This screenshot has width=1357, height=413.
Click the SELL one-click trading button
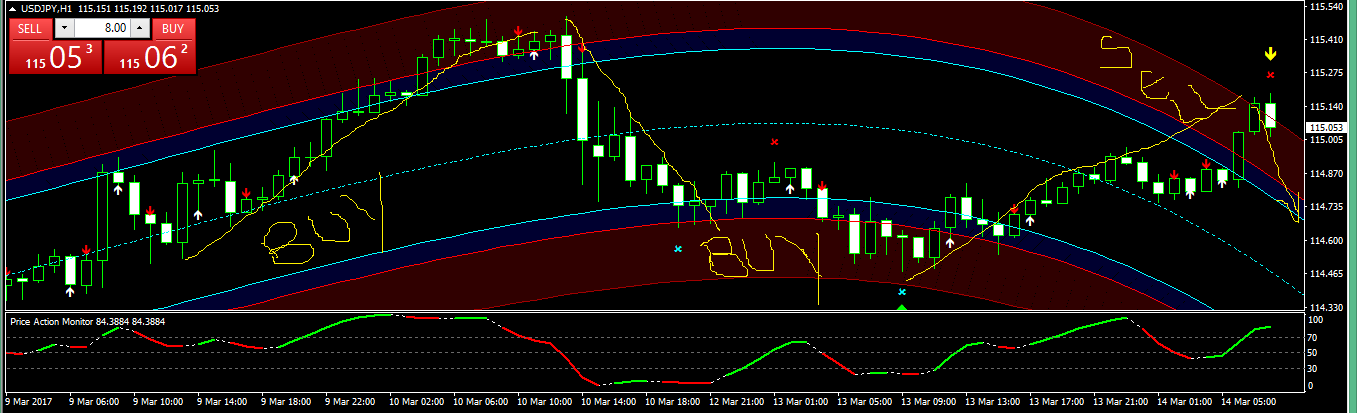click(x=30, y=28)
